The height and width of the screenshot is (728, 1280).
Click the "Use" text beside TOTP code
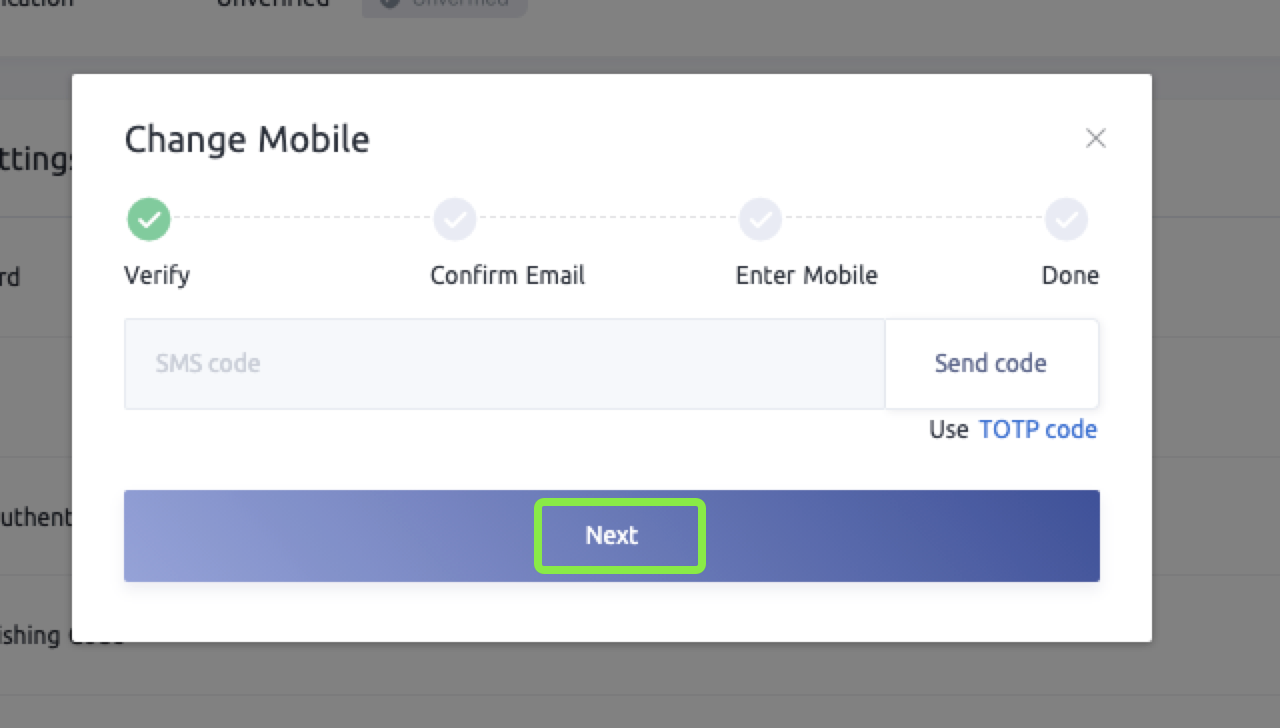click(948, 430)
